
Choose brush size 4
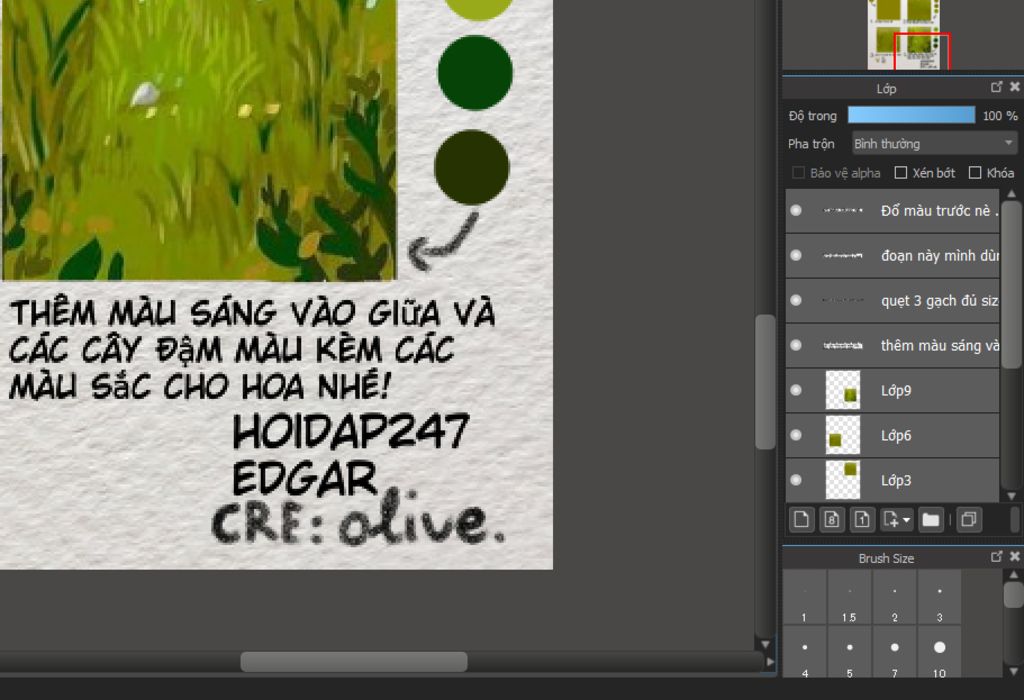tap(805, 652)
